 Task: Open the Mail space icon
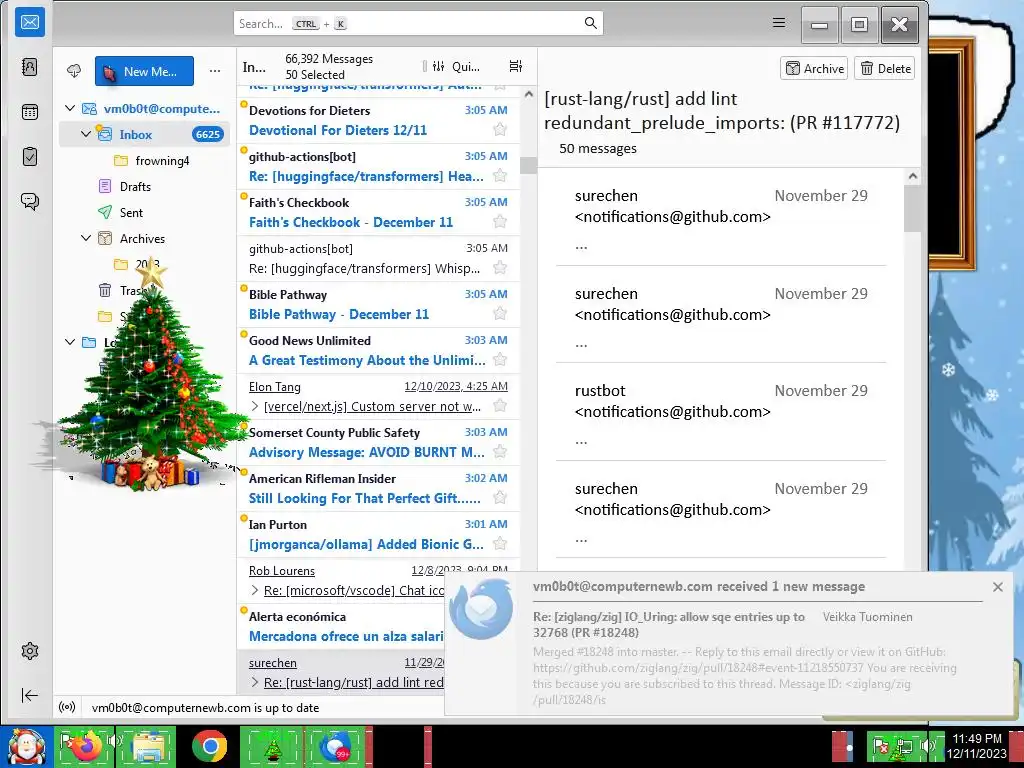pos(30,22)
